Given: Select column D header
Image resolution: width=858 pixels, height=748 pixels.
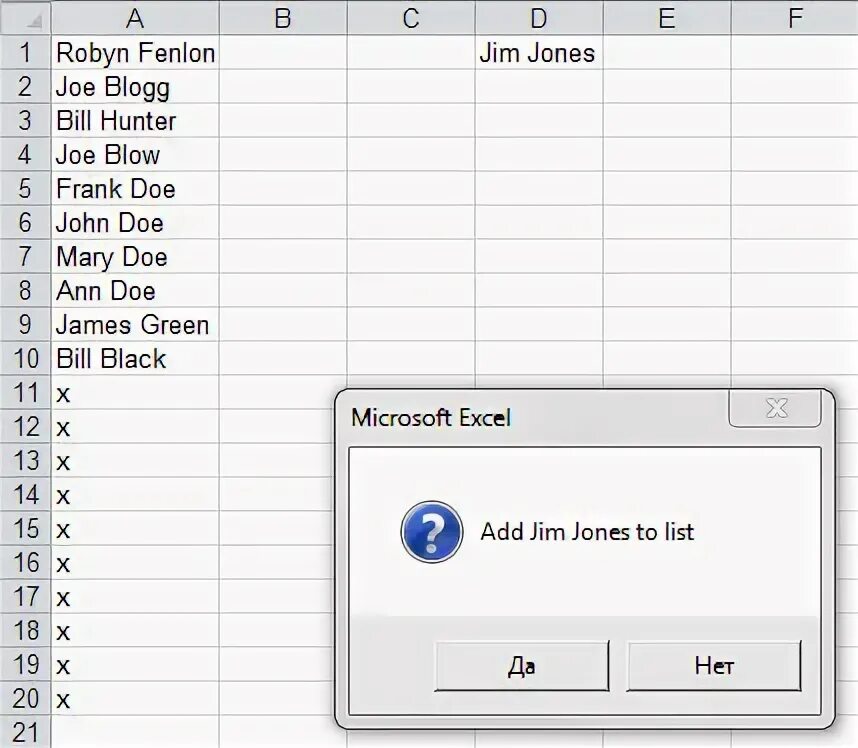Looking at the screenshot, I should pos(539,18).
